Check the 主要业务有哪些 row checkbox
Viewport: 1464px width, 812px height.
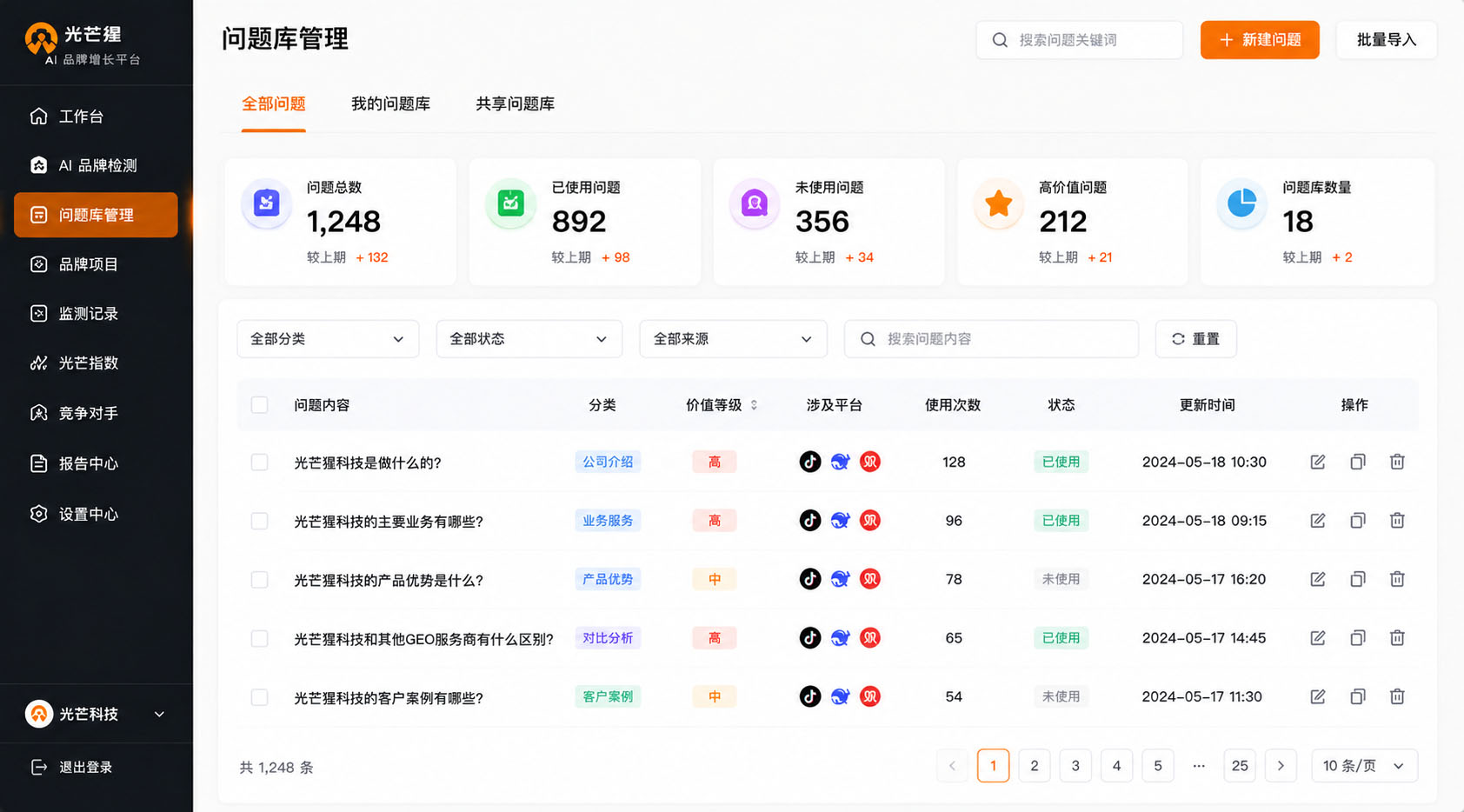point(259,521)
